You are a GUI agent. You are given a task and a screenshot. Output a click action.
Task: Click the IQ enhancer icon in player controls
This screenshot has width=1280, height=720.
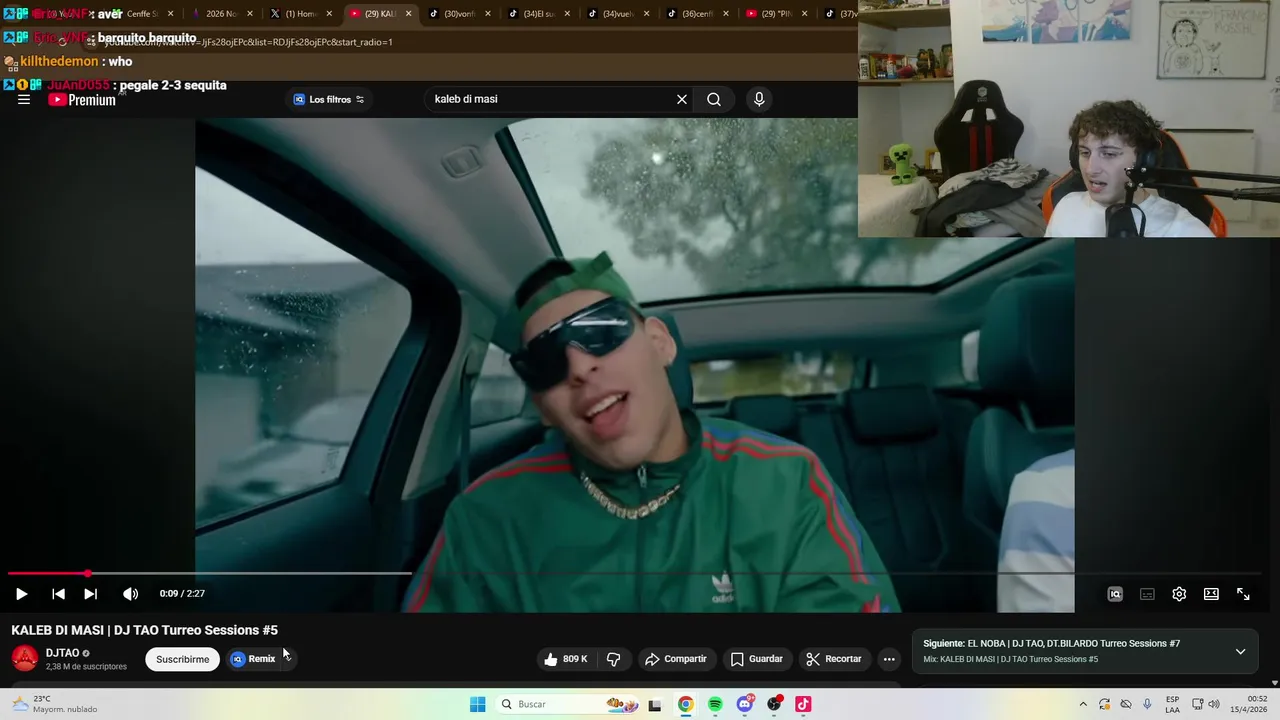point(1115,594)
